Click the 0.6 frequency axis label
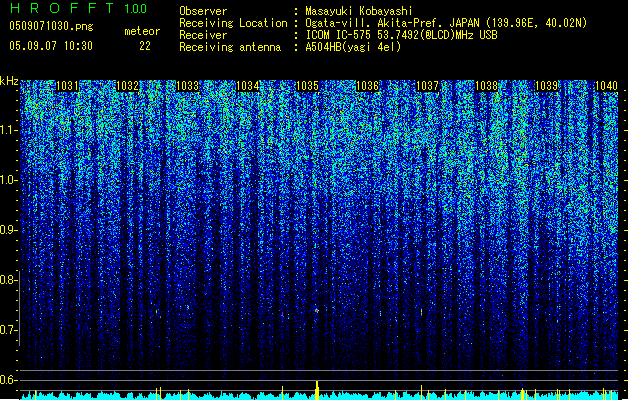Screen dimensions: 629x400 (8, 380)
